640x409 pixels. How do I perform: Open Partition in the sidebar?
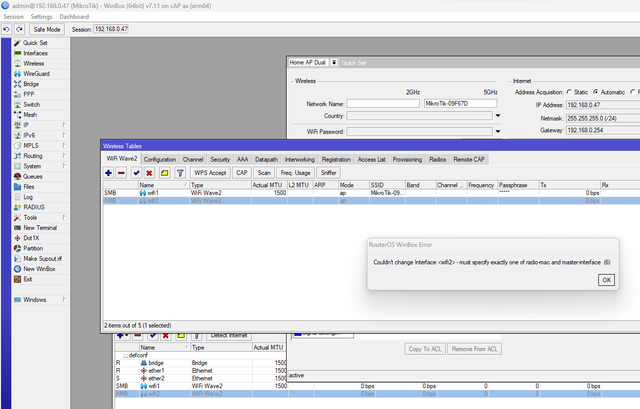pos(33,248)
